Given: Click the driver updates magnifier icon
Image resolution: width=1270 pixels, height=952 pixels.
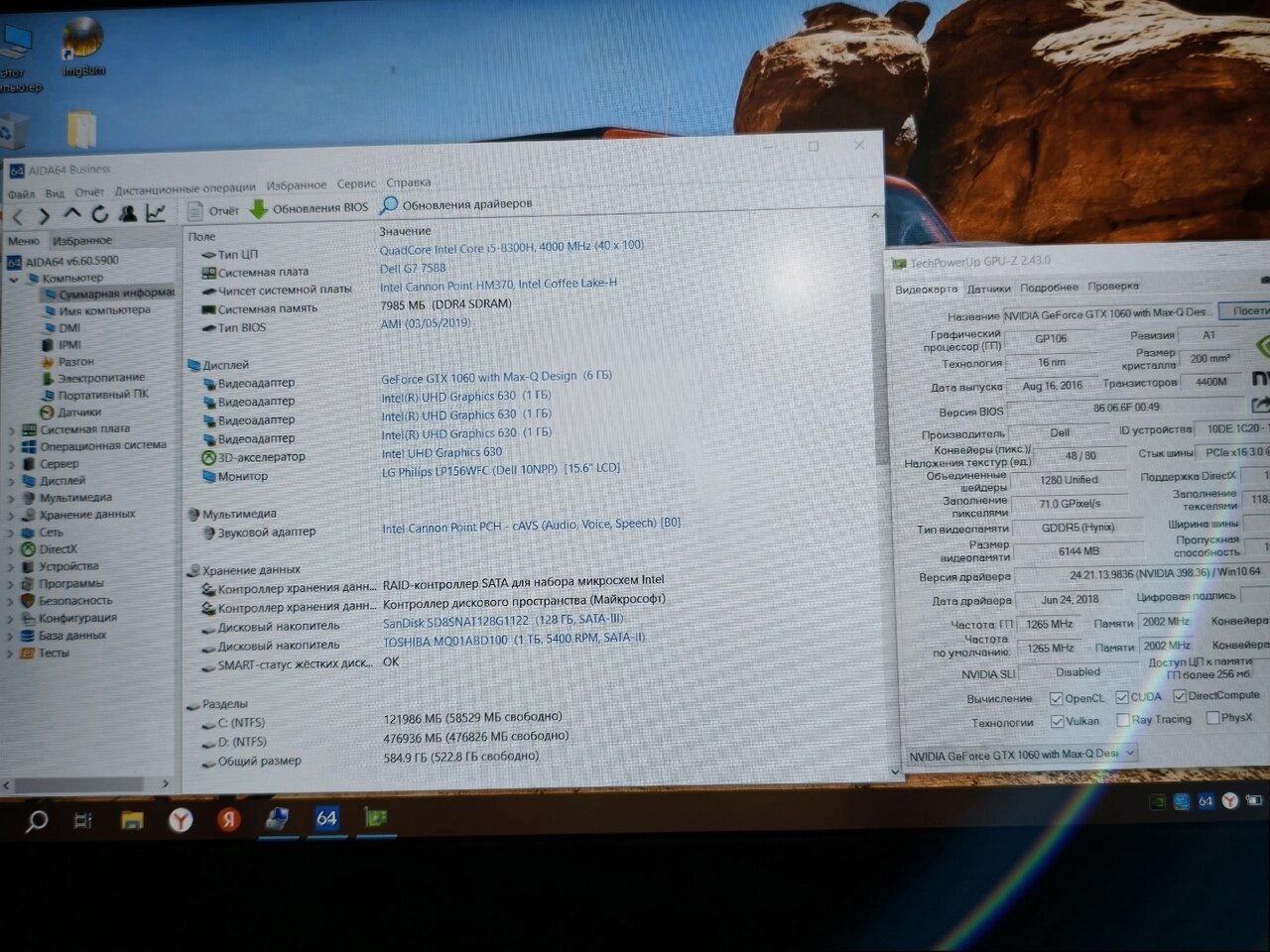Looking at the screenshot, I should [x=389, y=205].
